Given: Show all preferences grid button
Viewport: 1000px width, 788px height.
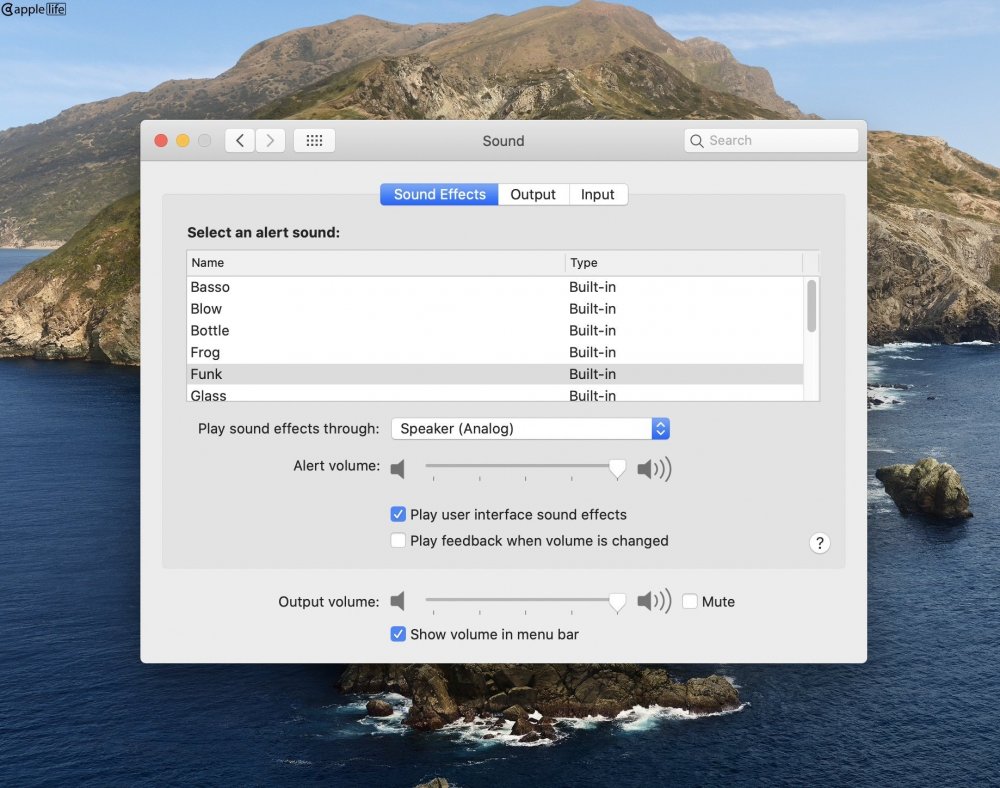Looking at the screenshot, I should point(314,140).
